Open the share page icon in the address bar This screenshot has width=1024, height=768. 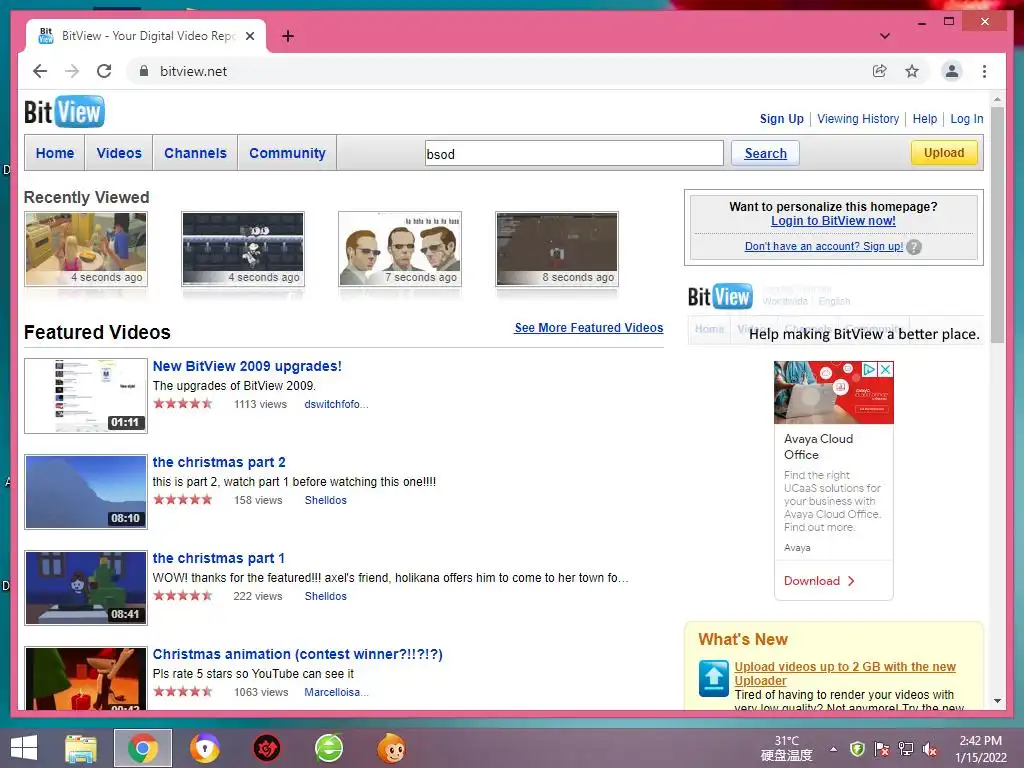(x=880, y=71)
